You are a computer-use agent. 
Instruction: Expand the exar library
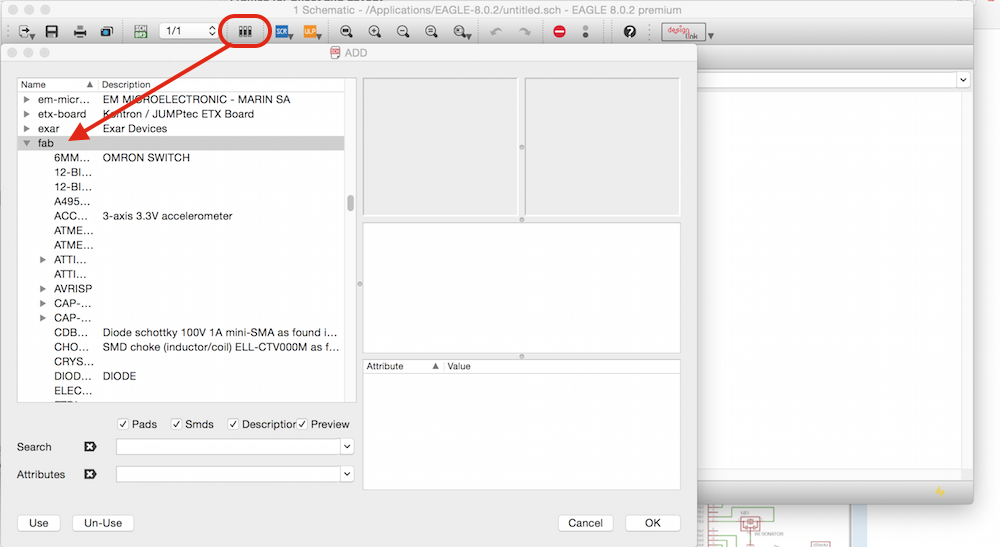point(26,129)
